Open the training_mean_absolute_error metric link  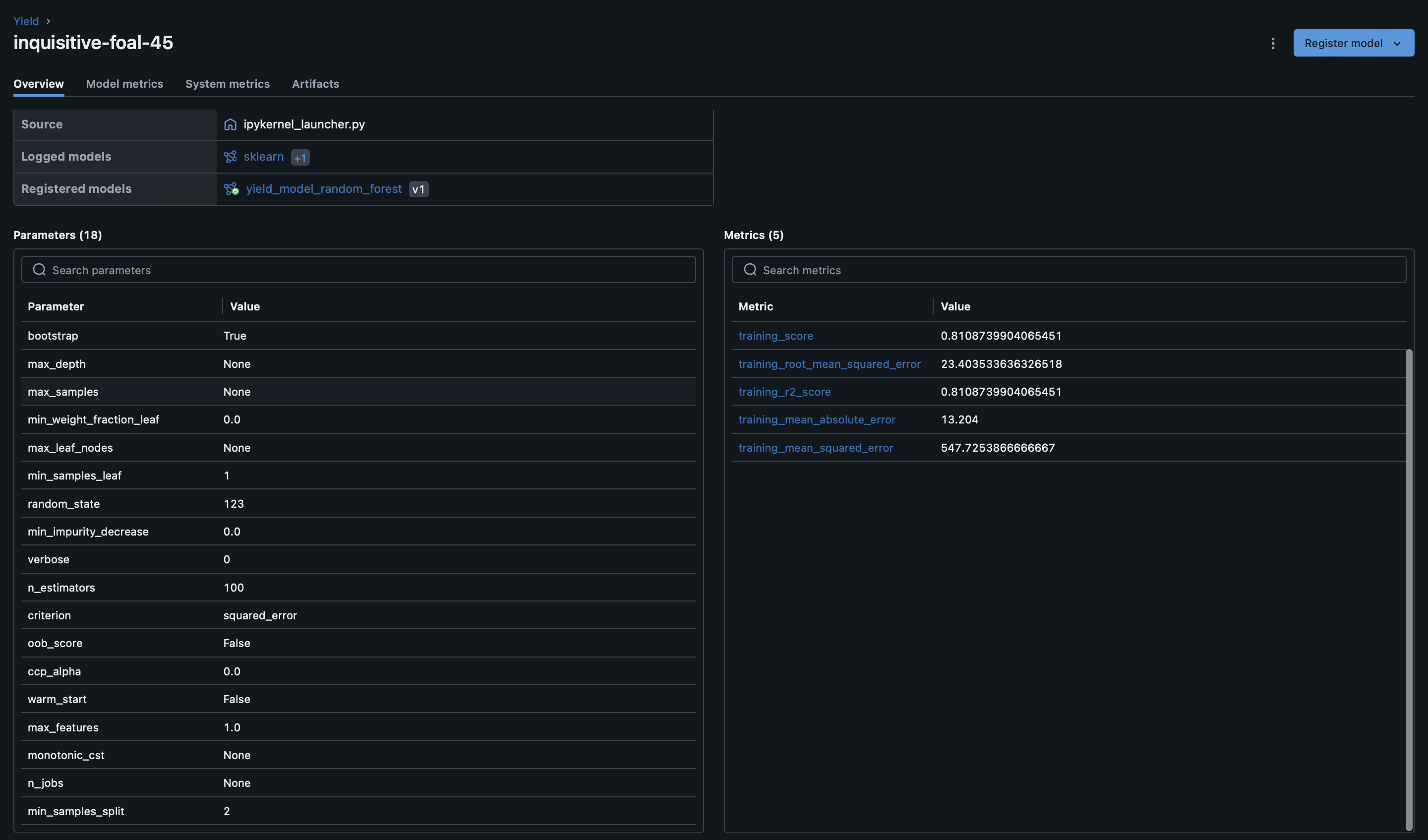click(817, 420)
